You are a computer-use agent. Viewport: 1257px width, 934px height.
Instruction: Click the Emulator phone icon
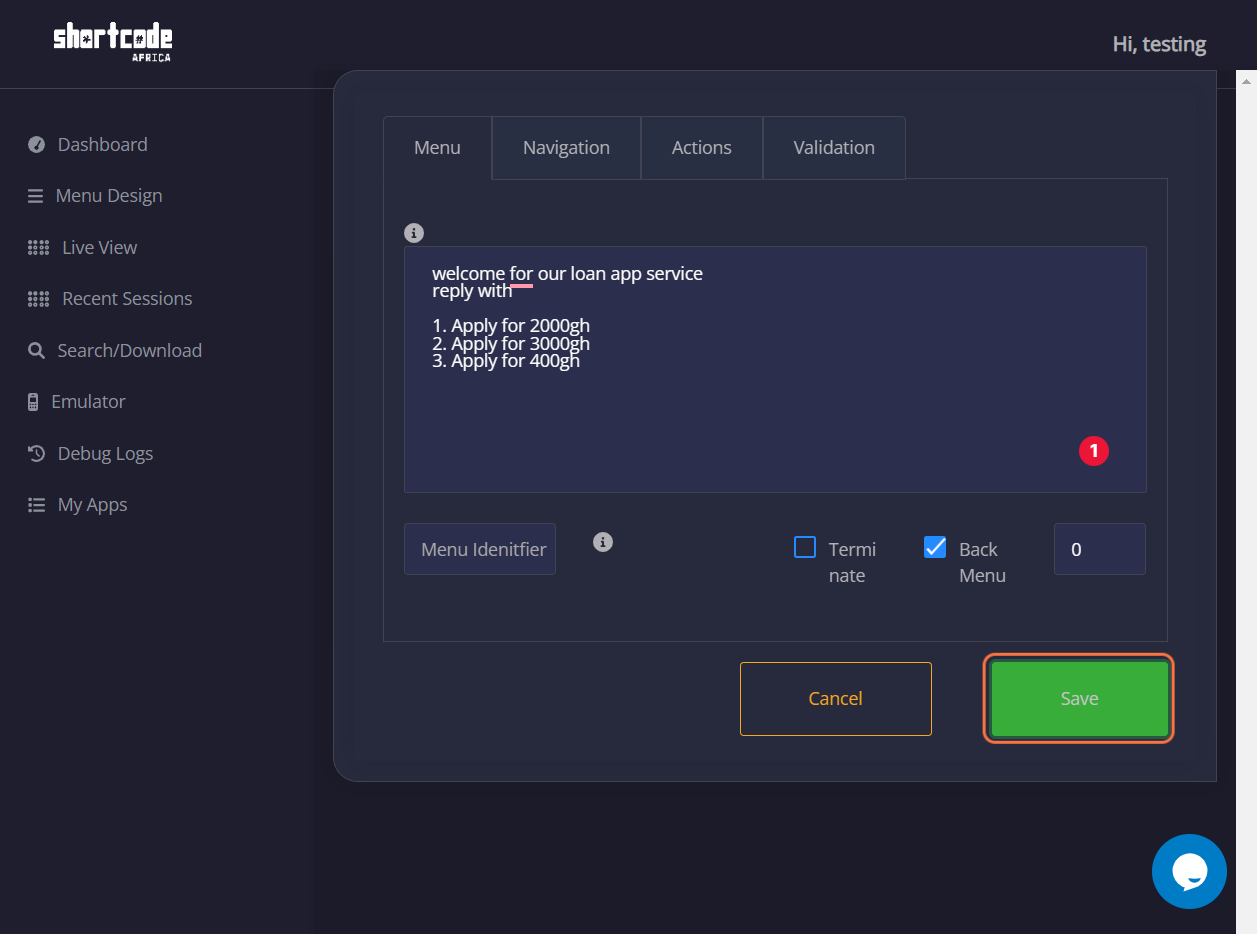pos(33,402)
